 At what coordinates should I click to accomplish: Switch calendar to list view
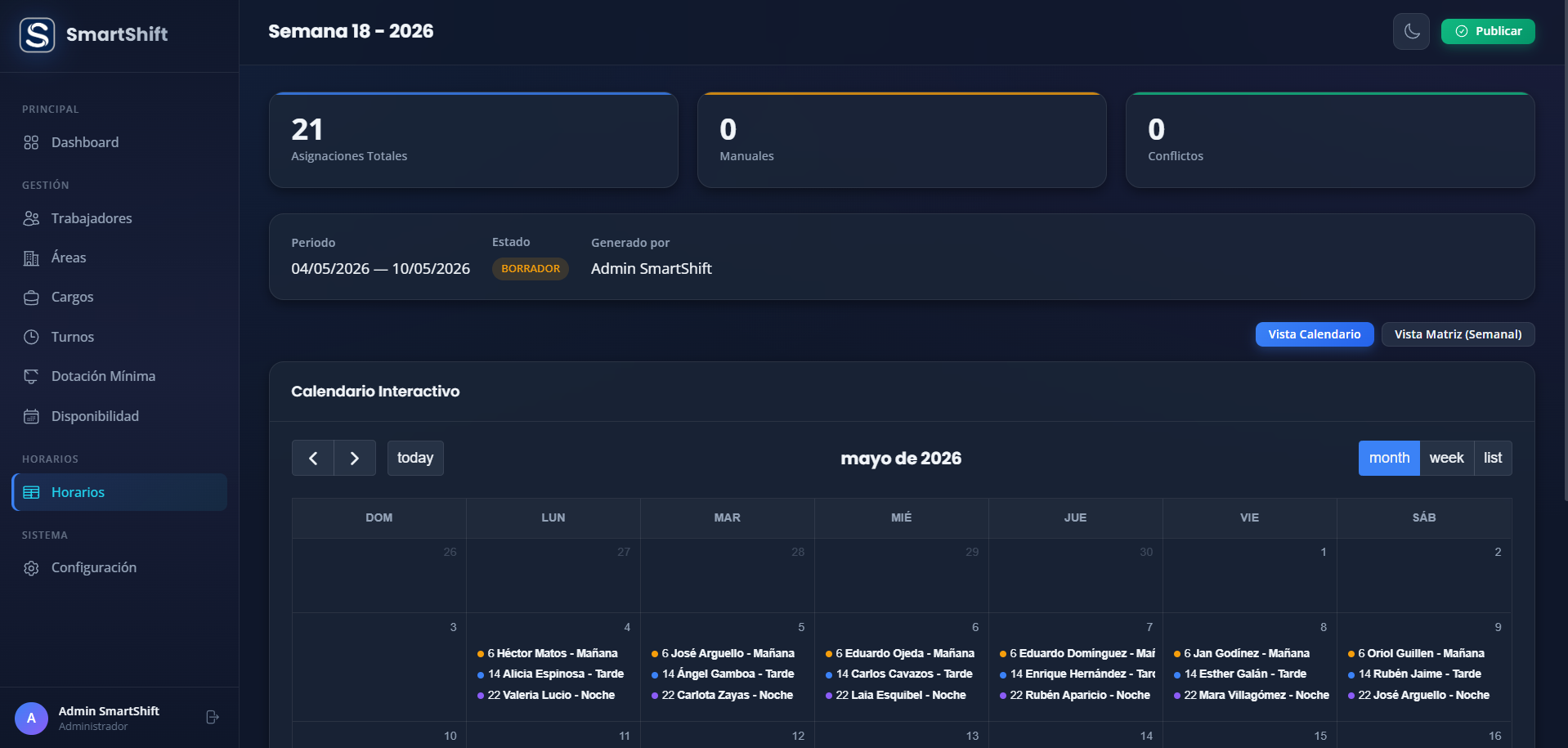coord(1493,458)
